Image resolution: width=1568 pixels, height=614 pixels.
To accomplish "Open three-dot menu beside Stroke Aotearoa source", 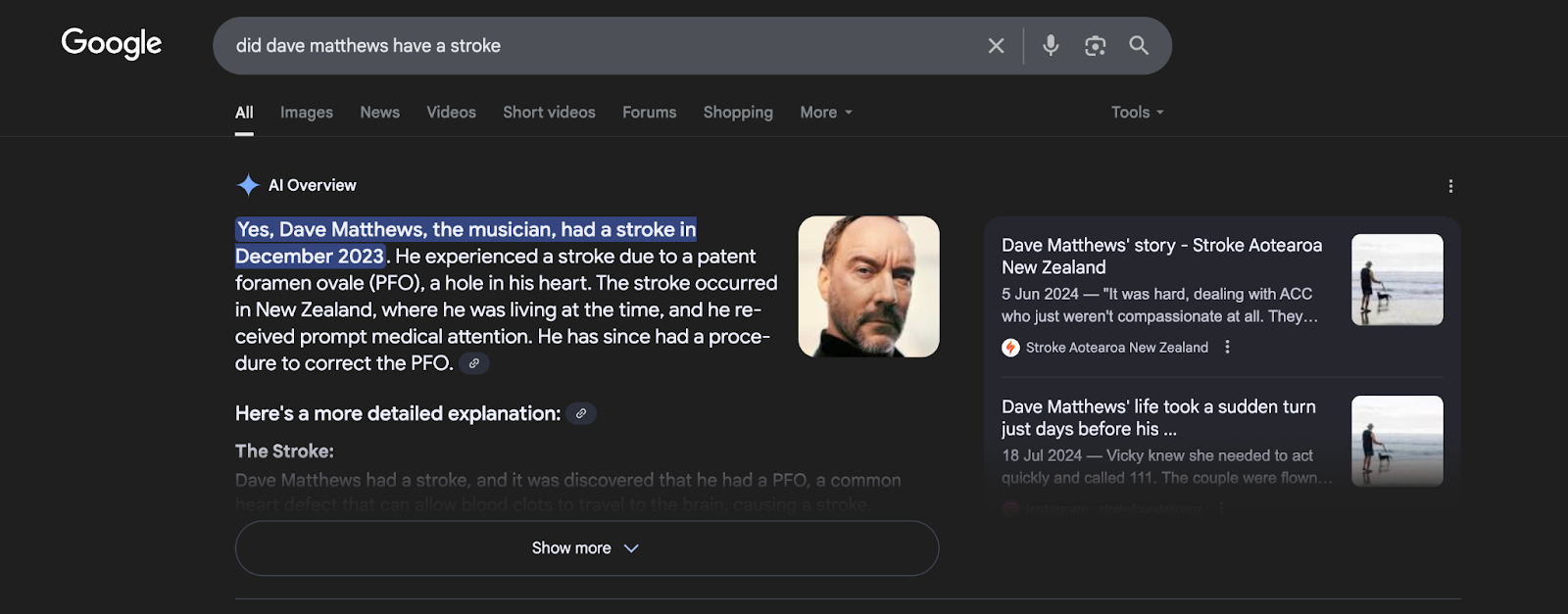I will [x=1227, y=348].
